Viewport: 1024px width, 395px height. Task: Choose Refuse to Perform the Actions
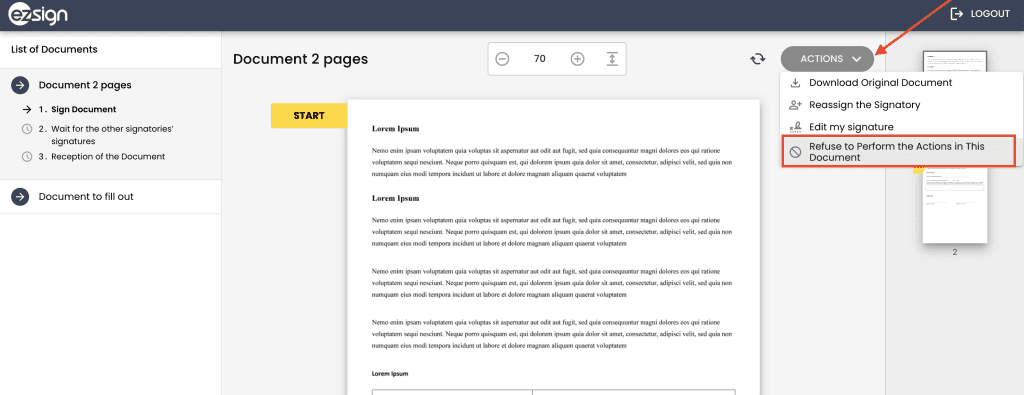click(x=898, y=151)
